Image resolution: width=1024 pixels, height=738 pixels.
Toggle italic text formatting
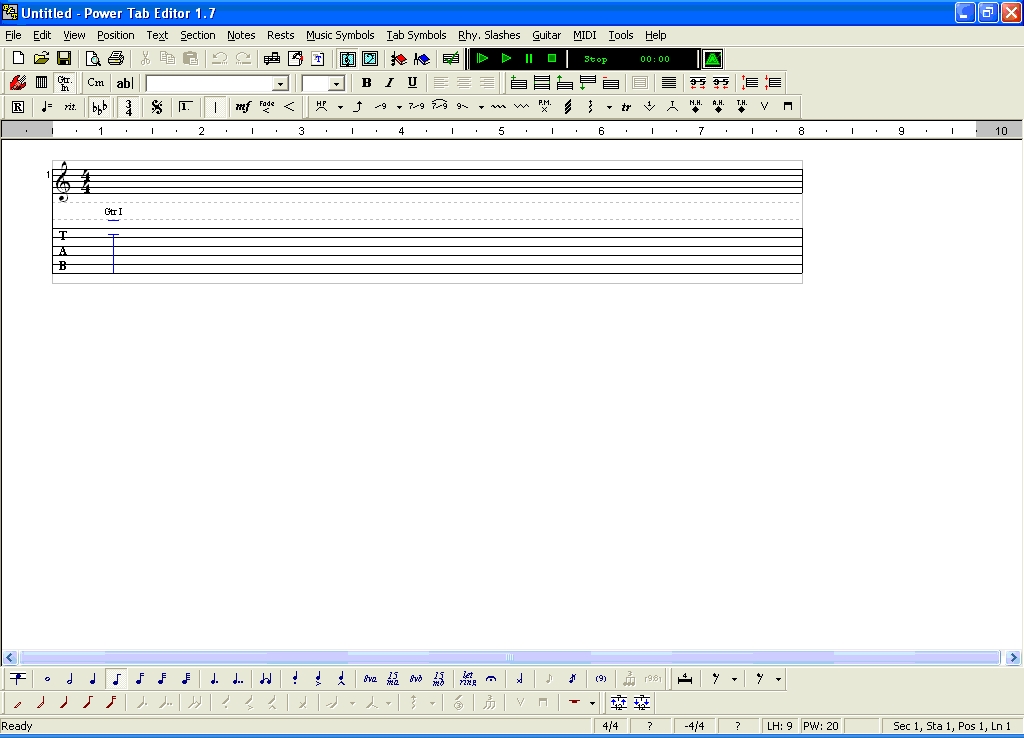[x=388, y=83]
